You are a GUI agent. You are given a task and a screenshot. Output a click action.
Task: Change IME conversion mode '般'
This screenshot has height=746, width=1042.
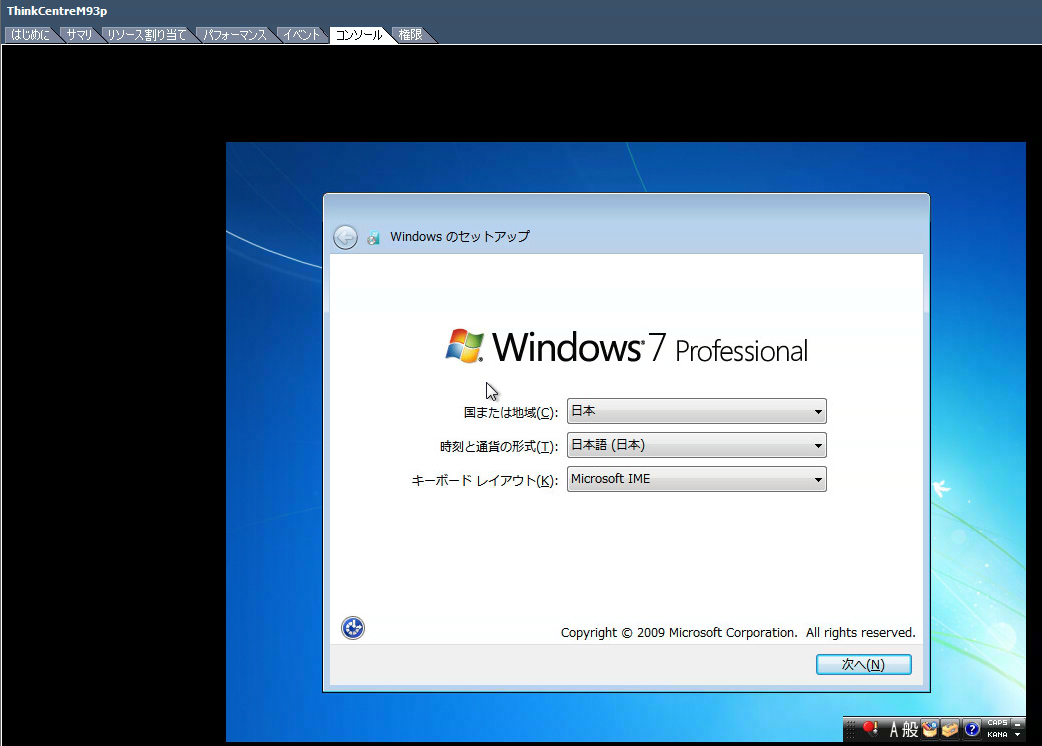(x=910, y=729)
